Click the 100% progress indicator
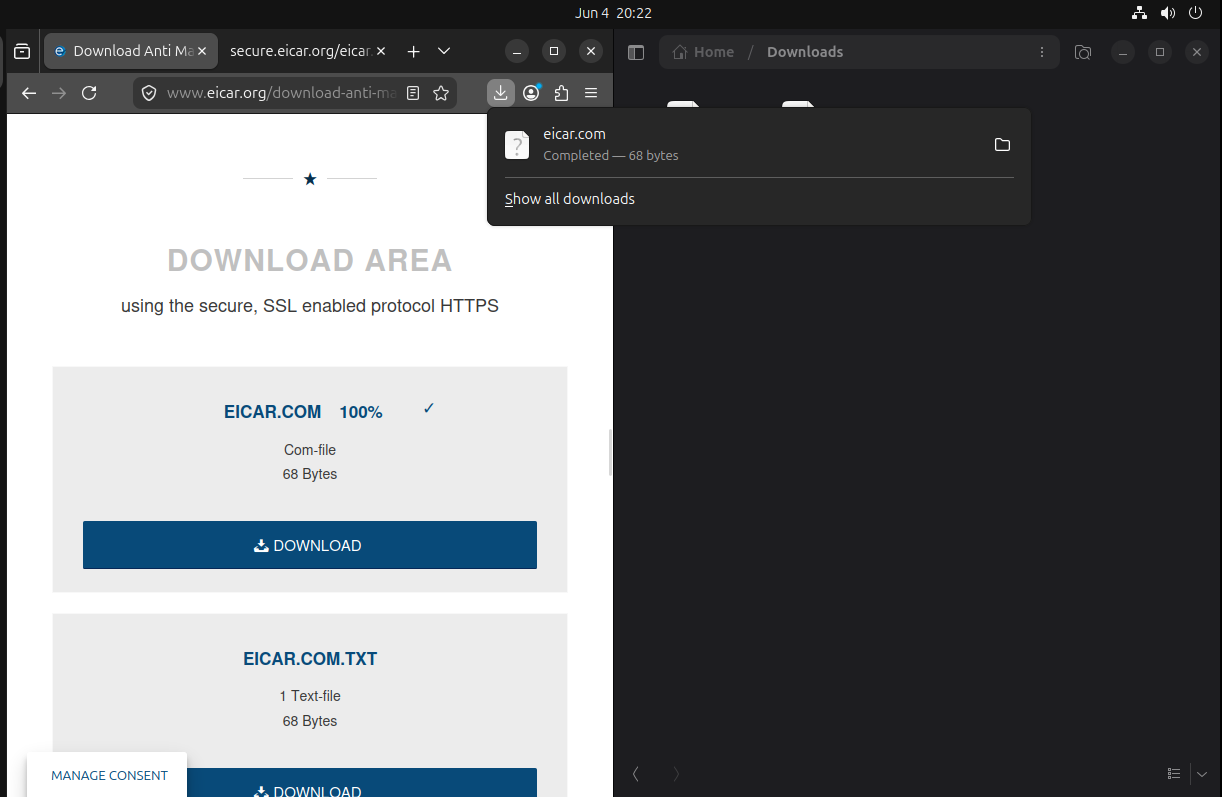The width and height of the screenshot is (1222, 797). [x=361, y=412]
